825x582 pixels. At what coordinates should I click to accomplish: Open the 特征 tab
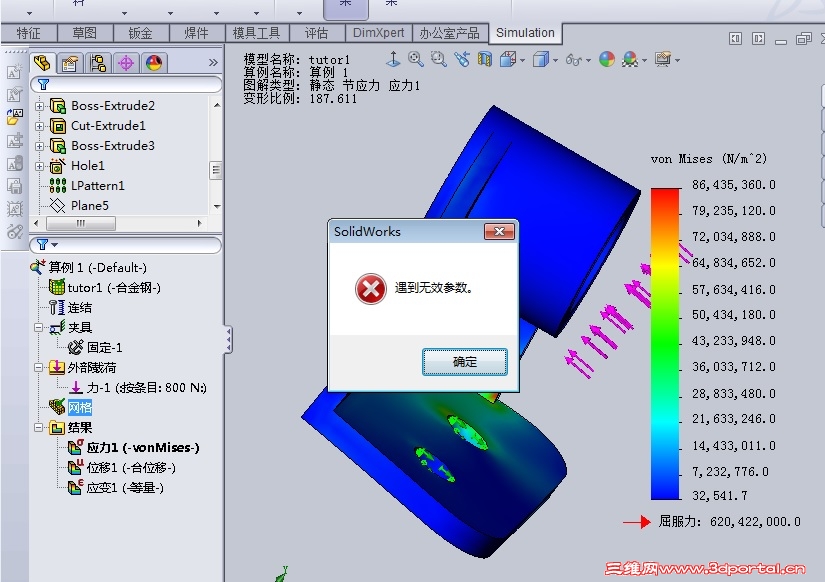(28, 33)
